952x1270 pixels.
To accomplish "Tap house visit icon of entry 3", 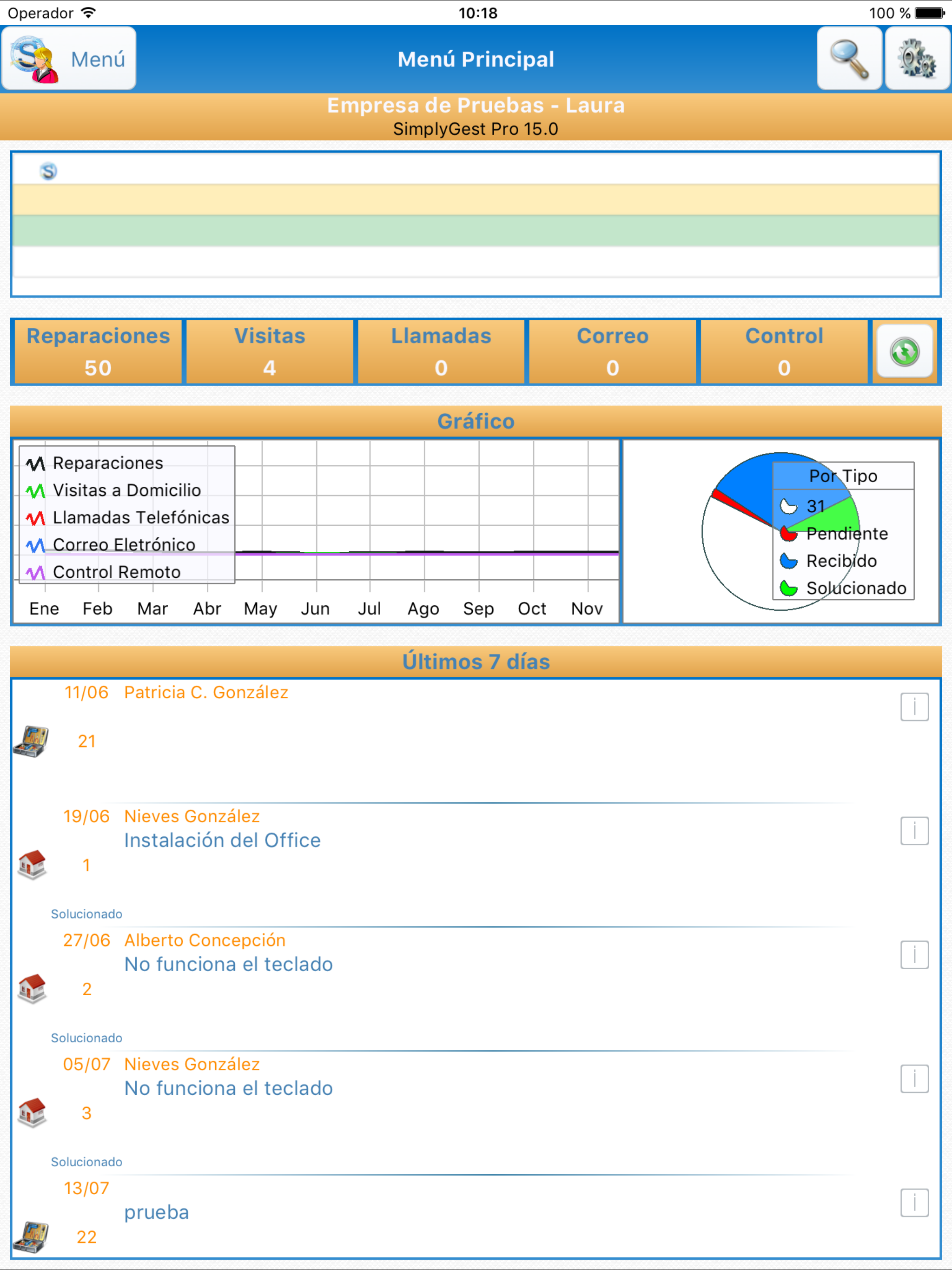I will [x=32, y=1113].
